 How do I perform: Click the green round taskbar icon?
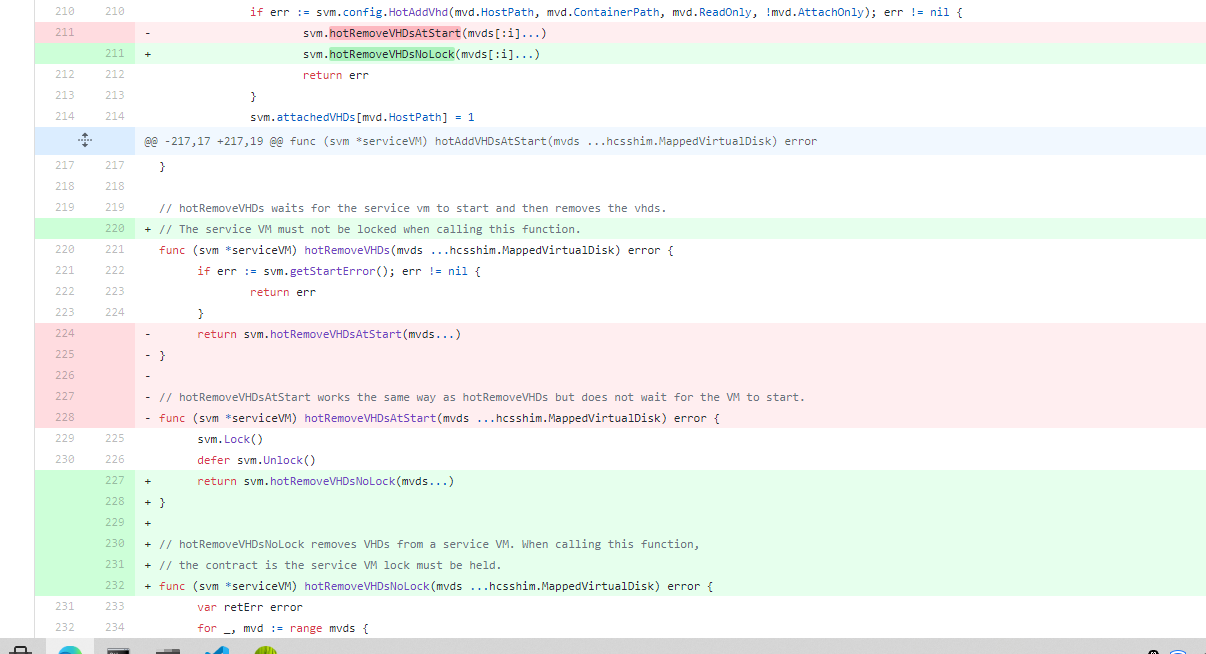265,650
